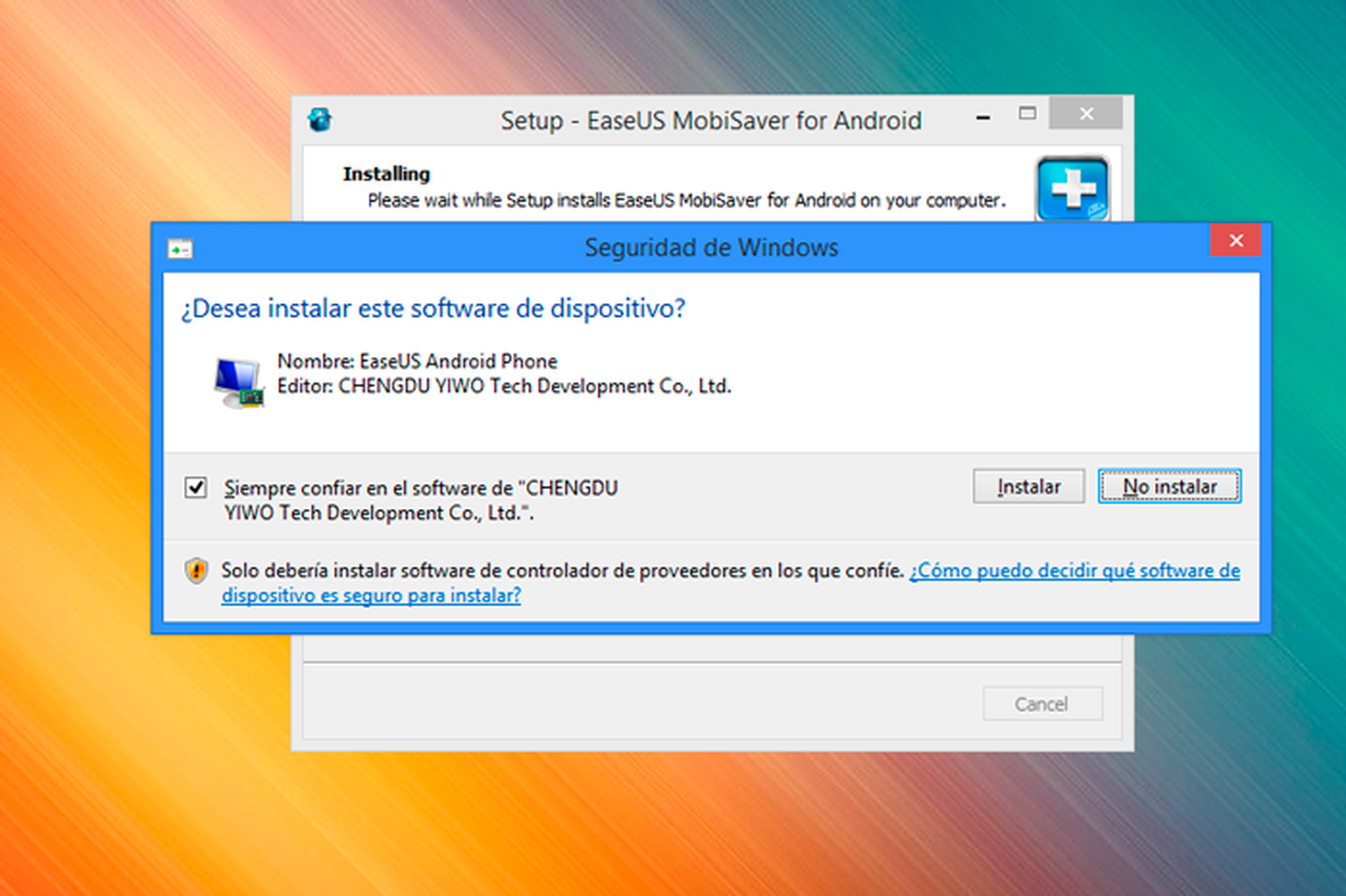The height and width of the screenshot is (896, 1346).
Task: Click the "Installing" heading in Setup window
Action: pyautogui.click(x=386, y=174)
